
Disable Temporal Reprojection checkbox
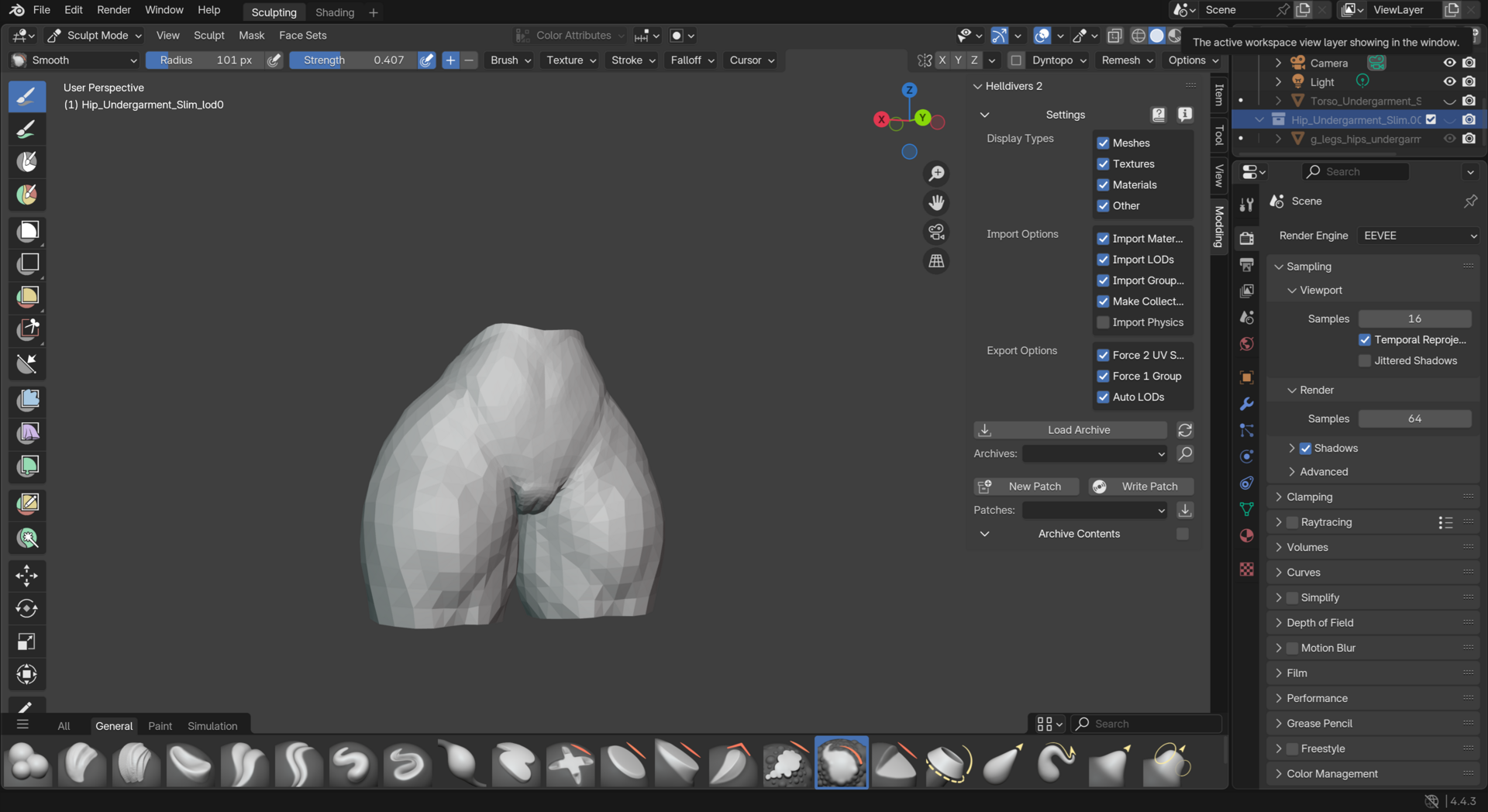click(1365, 340)
